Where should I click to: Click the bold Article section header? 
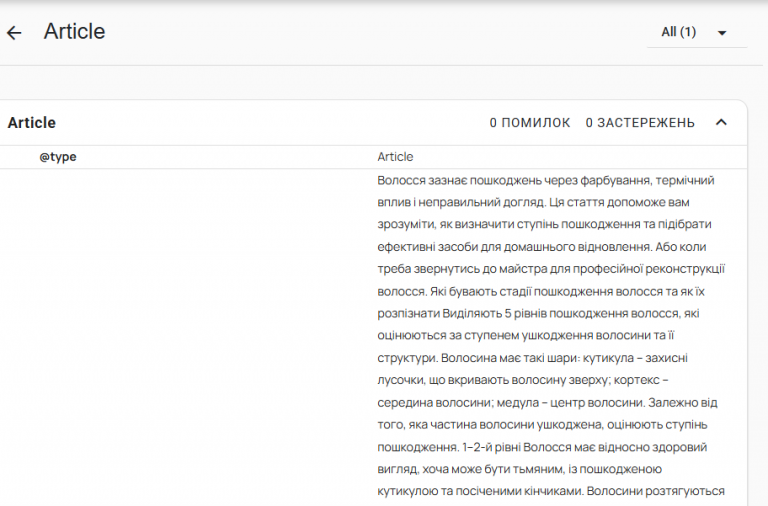[31, 122]
